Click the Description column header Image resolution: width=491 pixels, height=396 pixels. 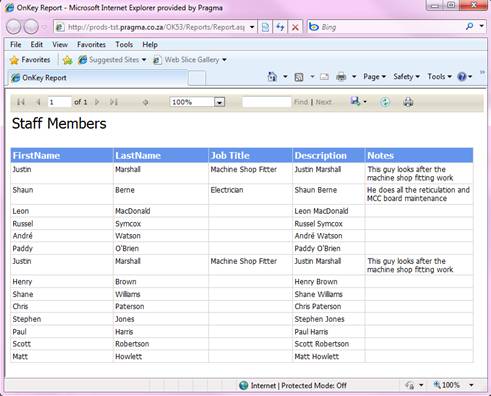coord(329,155)
